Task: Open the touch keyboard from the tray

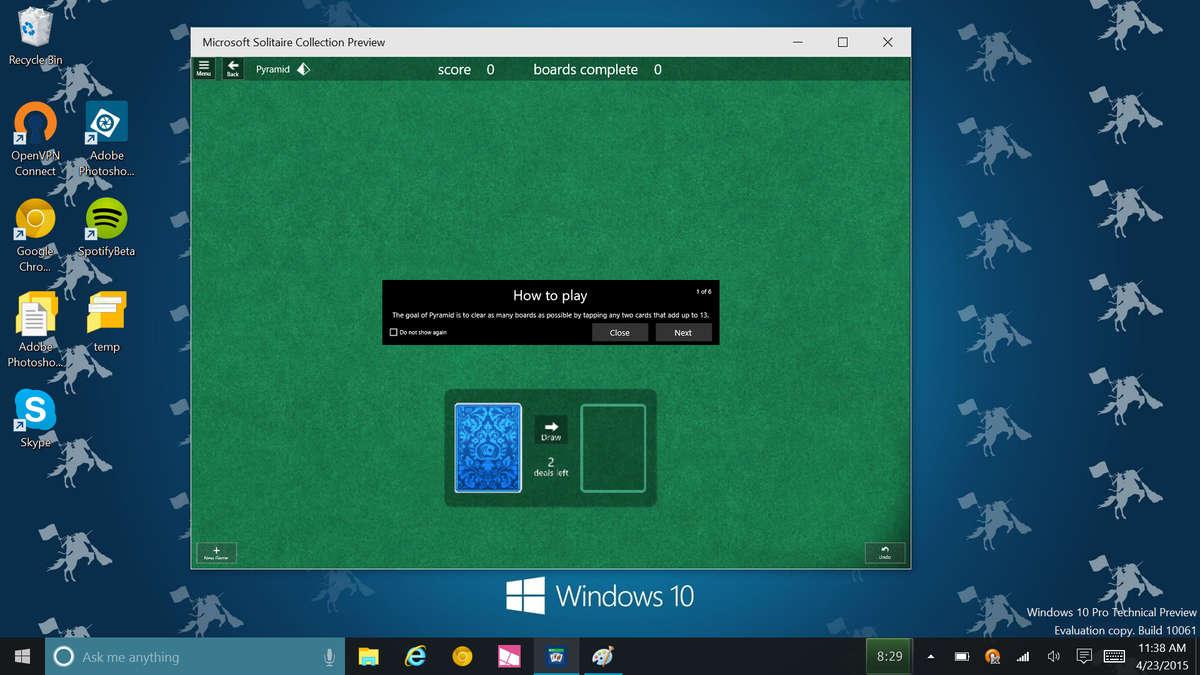Action: point(1113,657)
